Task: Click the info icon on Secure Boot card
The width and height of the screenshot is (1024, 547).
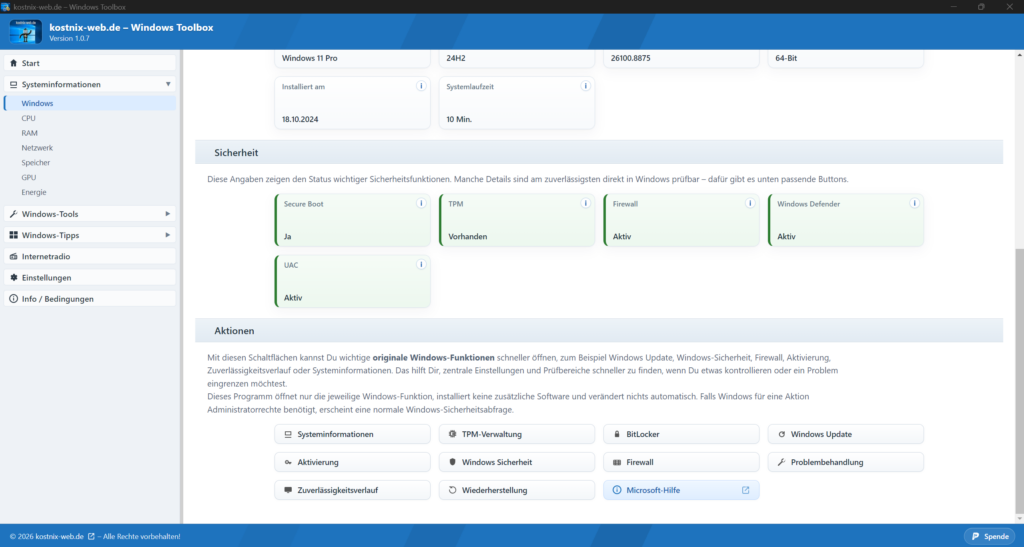Action: tap(421, 203)
